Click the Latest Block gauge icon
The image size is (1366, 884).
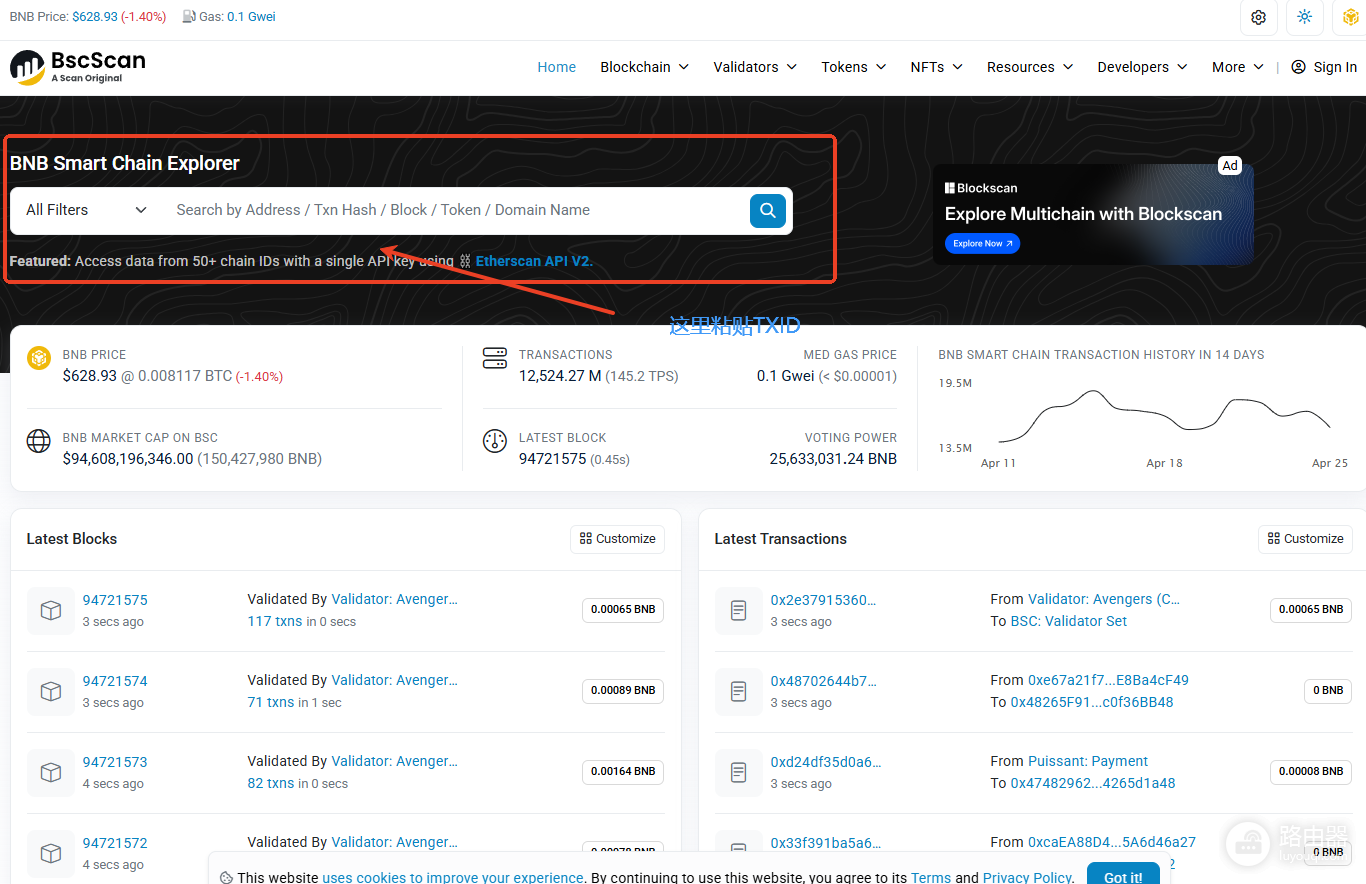[495, 441]
